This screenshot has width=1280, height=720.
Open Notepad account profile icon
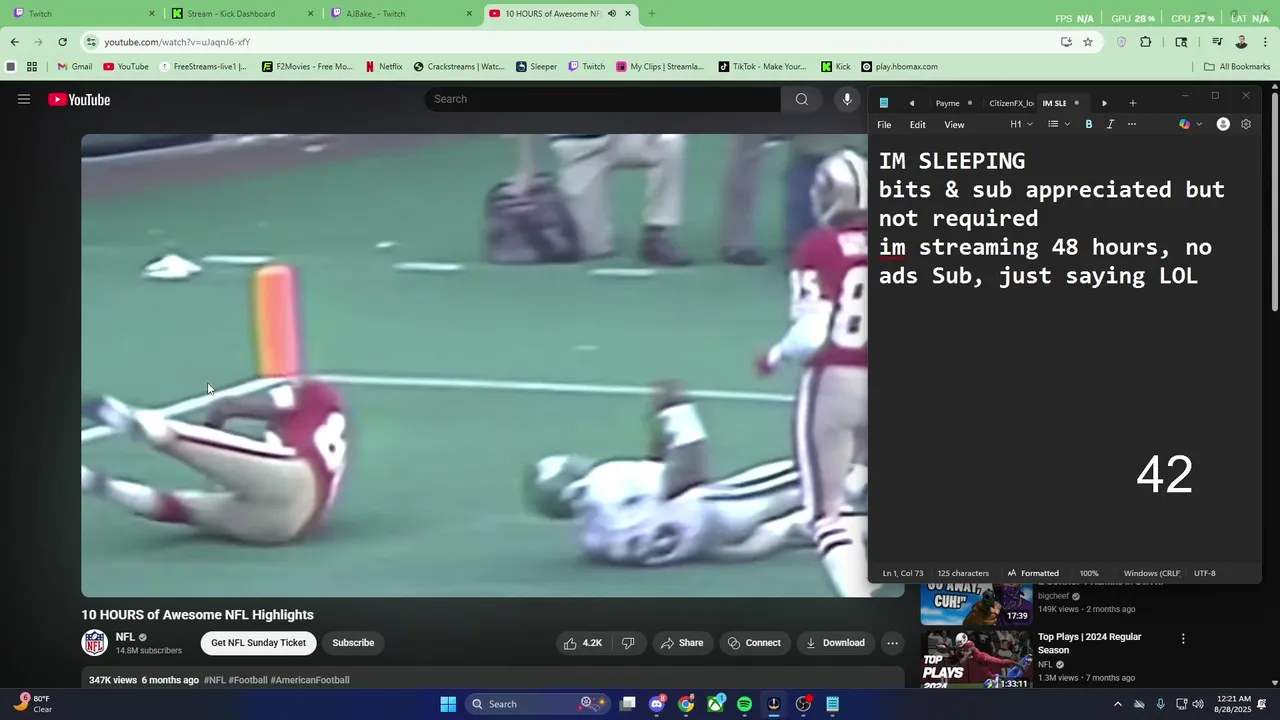(1223, 124)
